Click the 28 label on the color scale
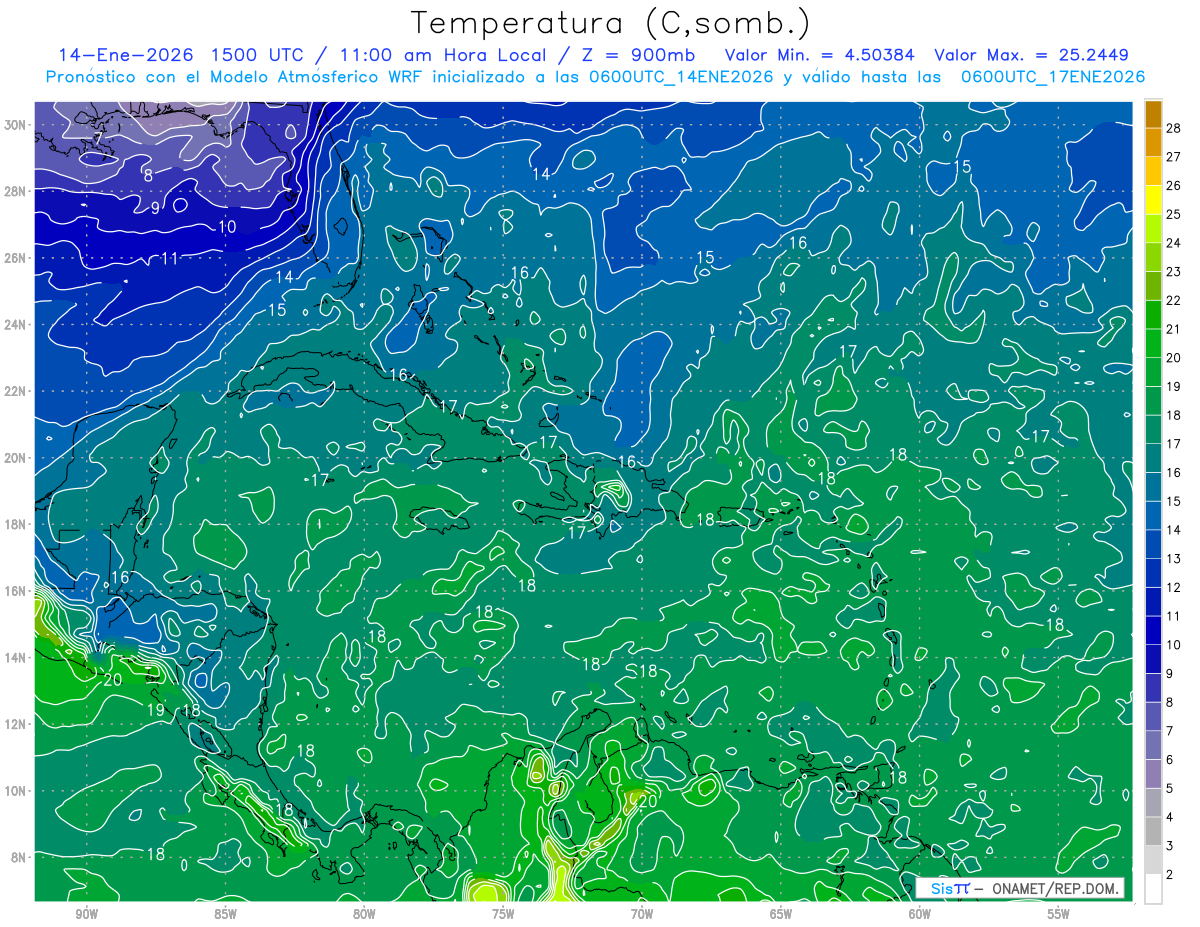The image size is (1200, 927). point(1174,127)
